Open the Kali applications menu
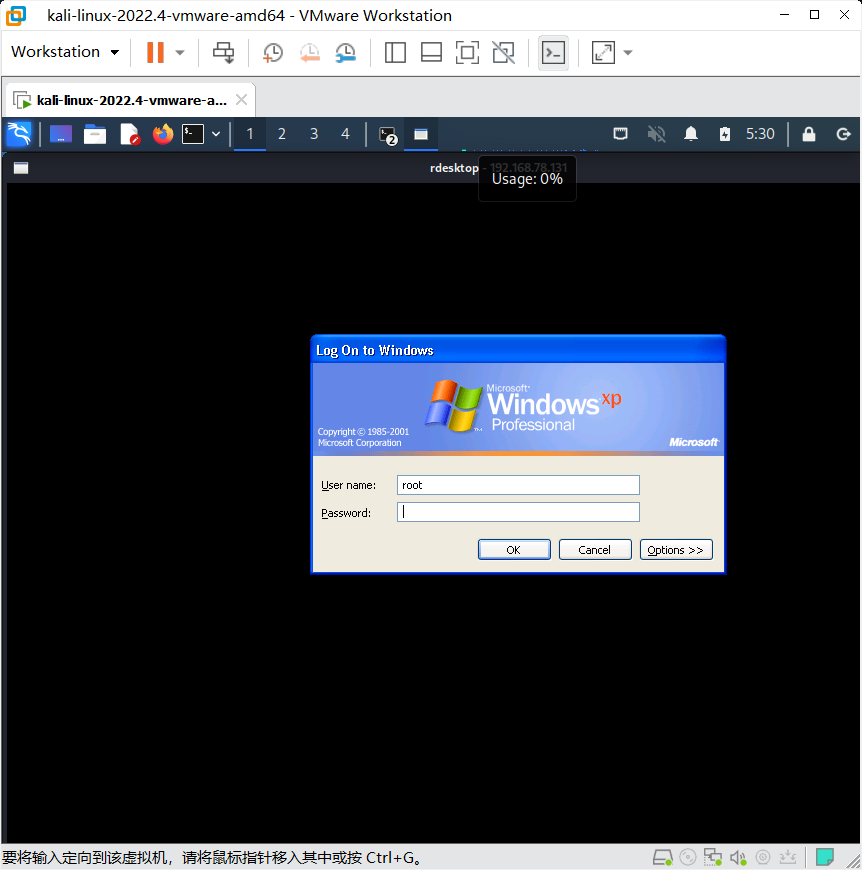 click(19, 134)
